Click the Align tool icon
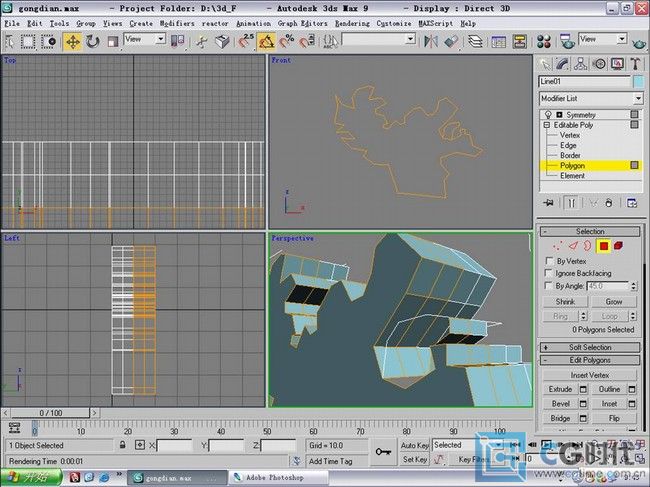 point(451,41)
